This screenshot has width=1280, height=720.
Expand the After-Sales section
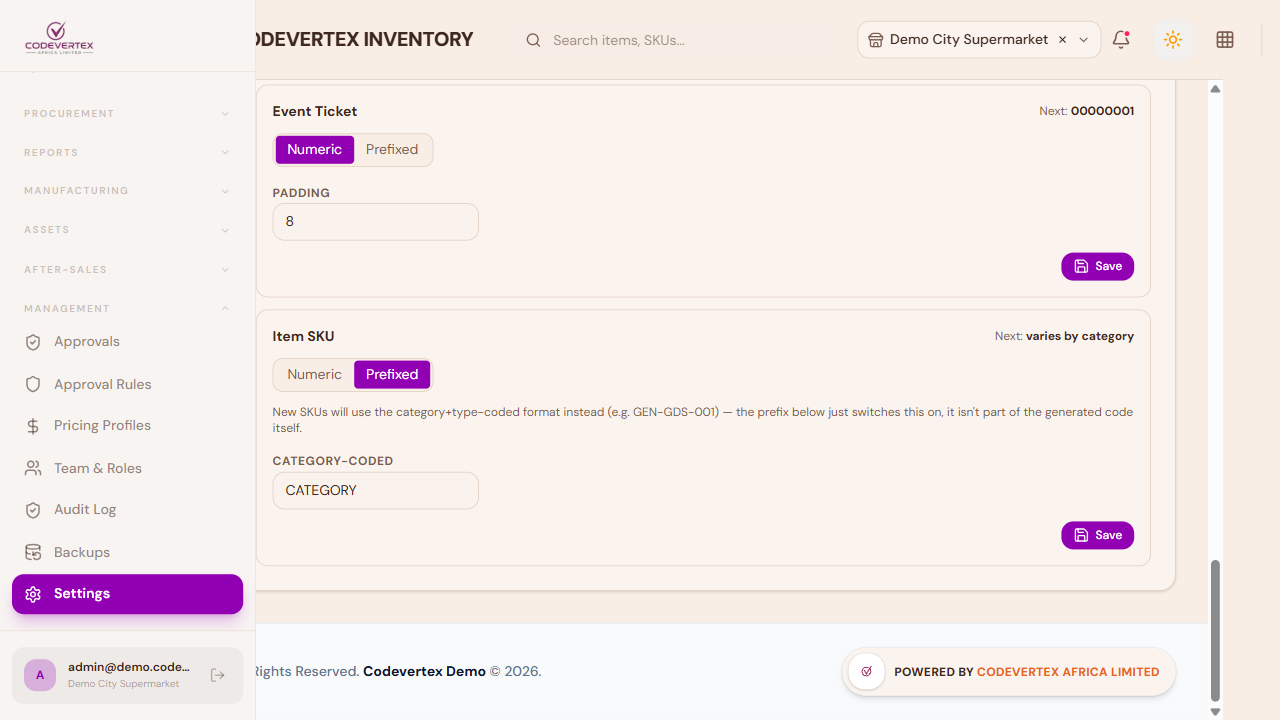coord(127,270)
